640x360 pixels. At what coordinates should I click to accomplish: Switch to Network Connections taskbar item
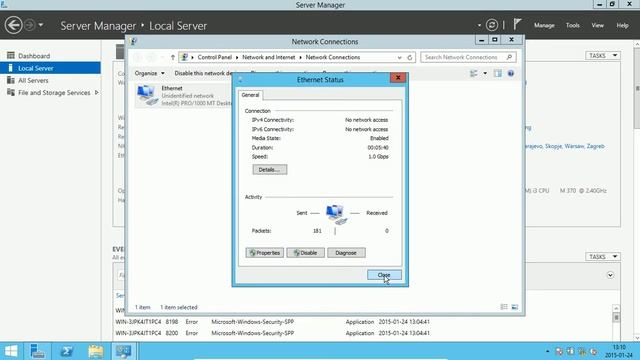[x=123, y=351]
